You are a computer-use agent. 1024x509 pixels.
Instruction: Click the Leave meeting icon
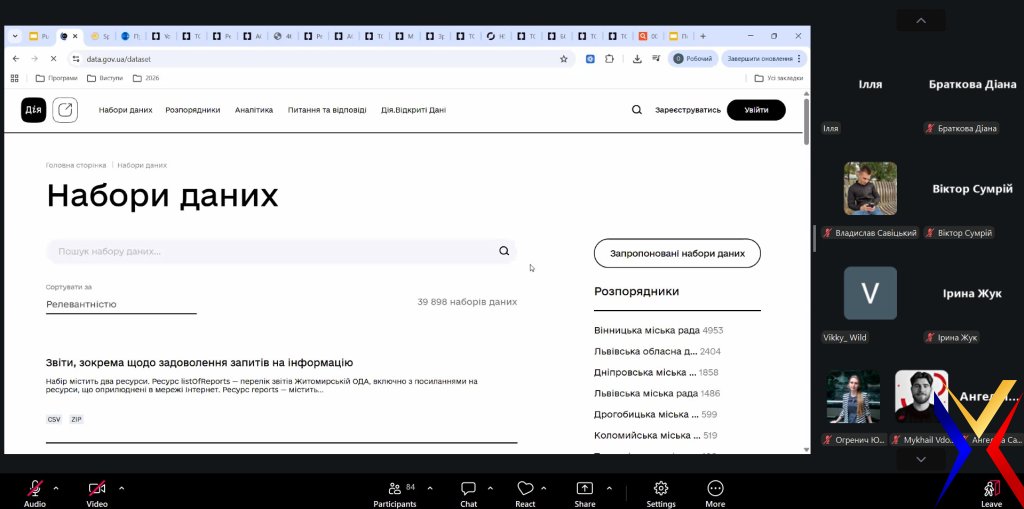(991, 489)
